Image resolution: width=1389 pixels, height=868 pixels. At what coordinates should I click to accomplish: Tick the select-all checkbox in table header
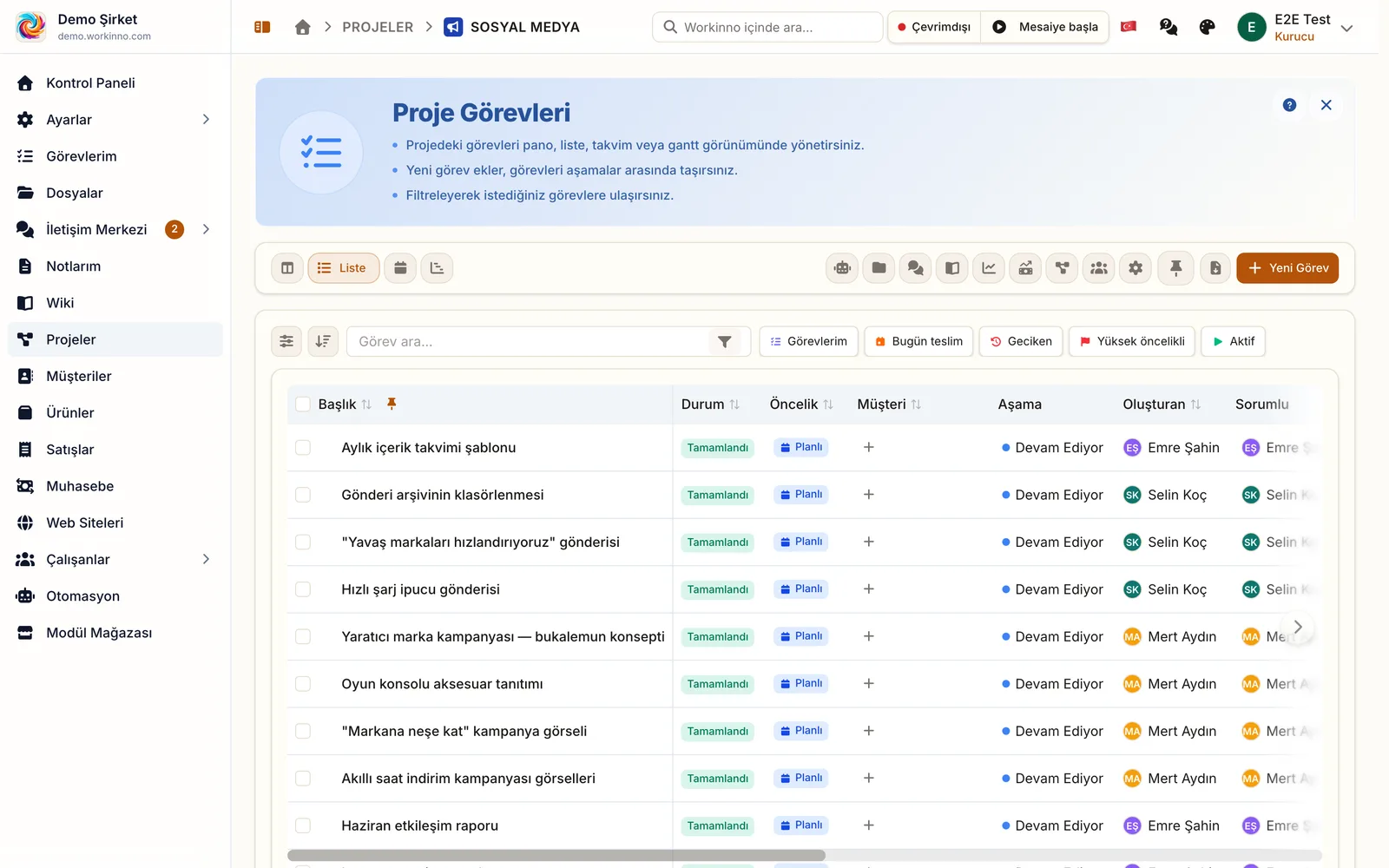point(303,404)
